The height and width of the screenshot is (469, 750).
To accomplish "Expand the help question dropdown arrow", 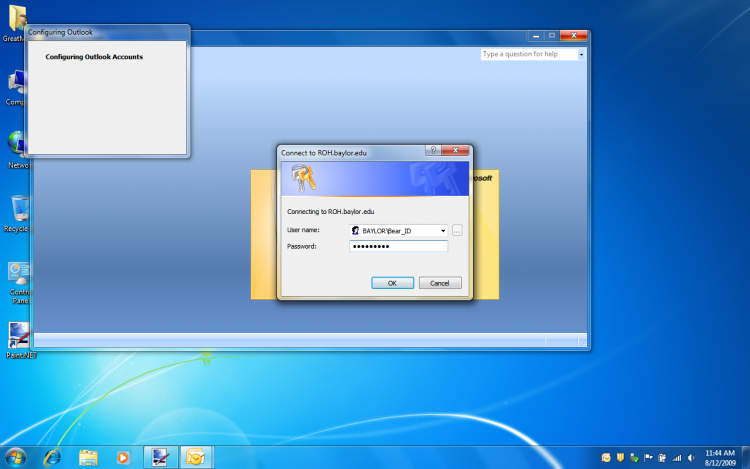I will 581,55.
